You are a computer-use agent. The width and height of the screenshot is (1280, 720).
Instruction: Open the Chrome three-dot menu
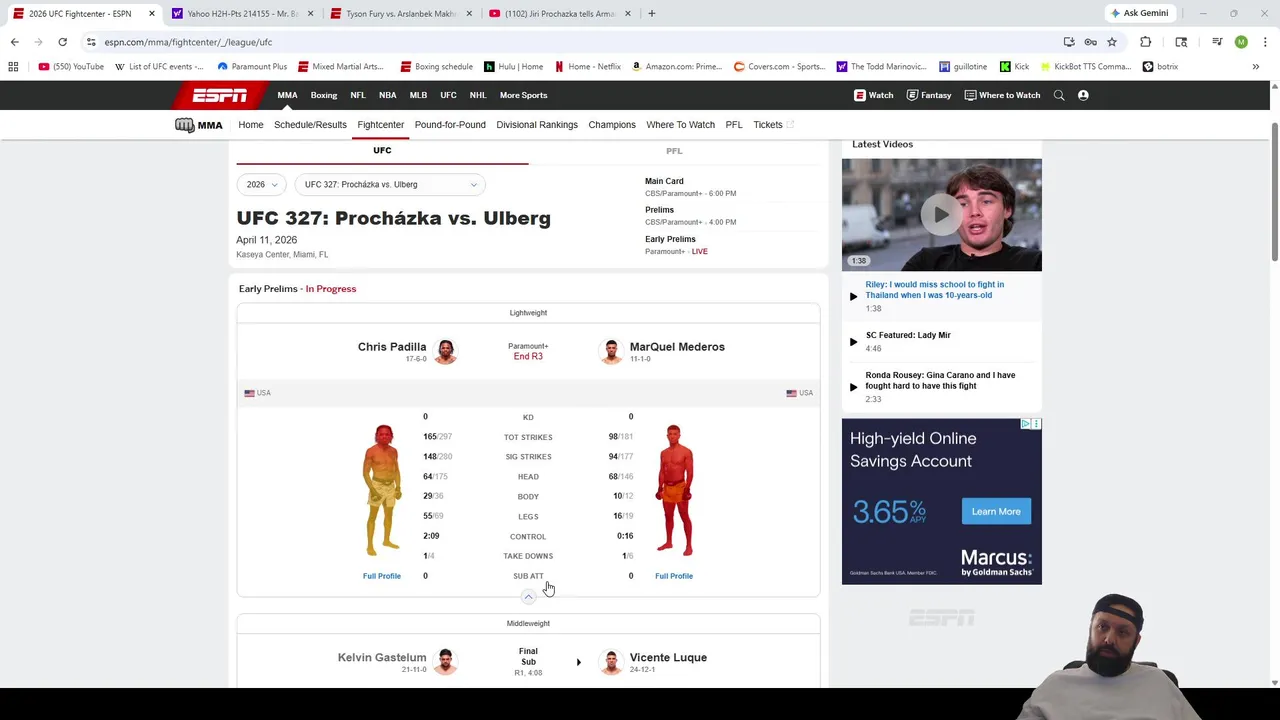pyautogui.click(x=1265, y=42)
